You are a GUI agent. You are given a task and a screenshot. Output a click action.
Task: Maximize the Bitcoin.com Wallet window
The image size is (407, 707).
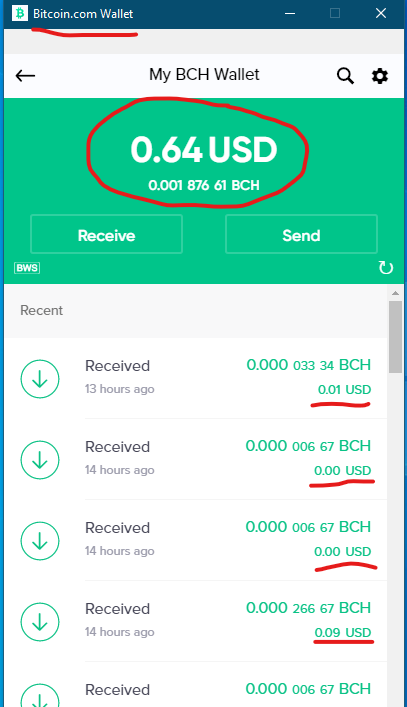click(335, 14)
